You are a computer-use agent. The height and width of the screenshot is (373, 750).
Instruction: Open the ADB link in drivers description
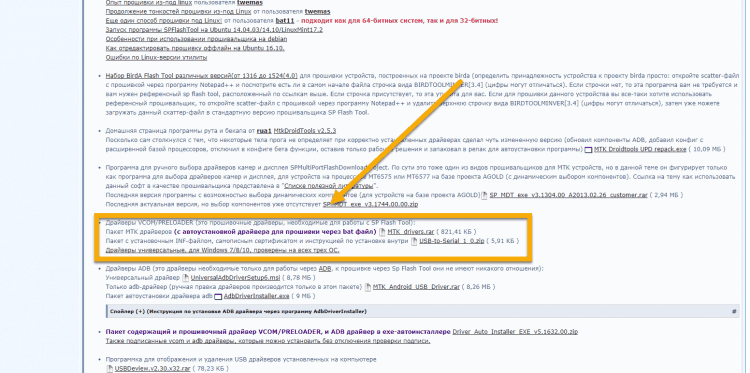(325, 269)
